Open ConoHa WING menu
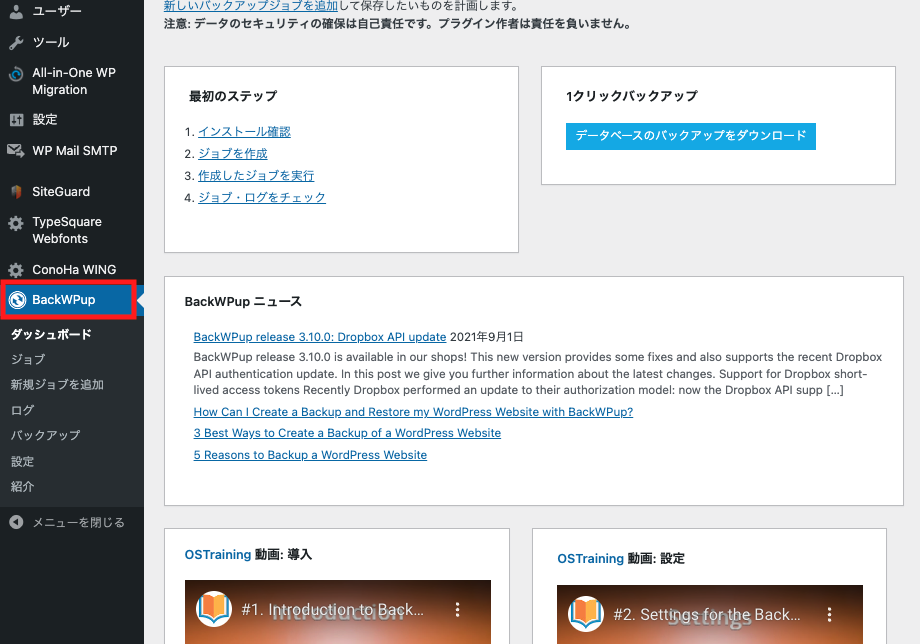This screenshot has width=920, height=644. [72, 270]
